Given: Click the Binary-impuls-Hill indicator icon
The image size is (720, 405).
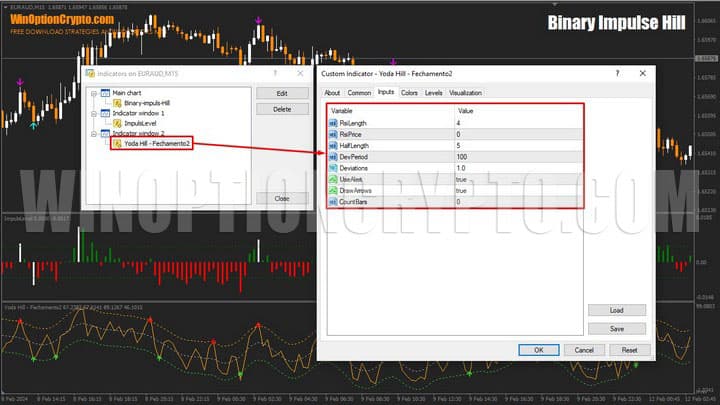Looking at the screenshot, I should (118, 103).
